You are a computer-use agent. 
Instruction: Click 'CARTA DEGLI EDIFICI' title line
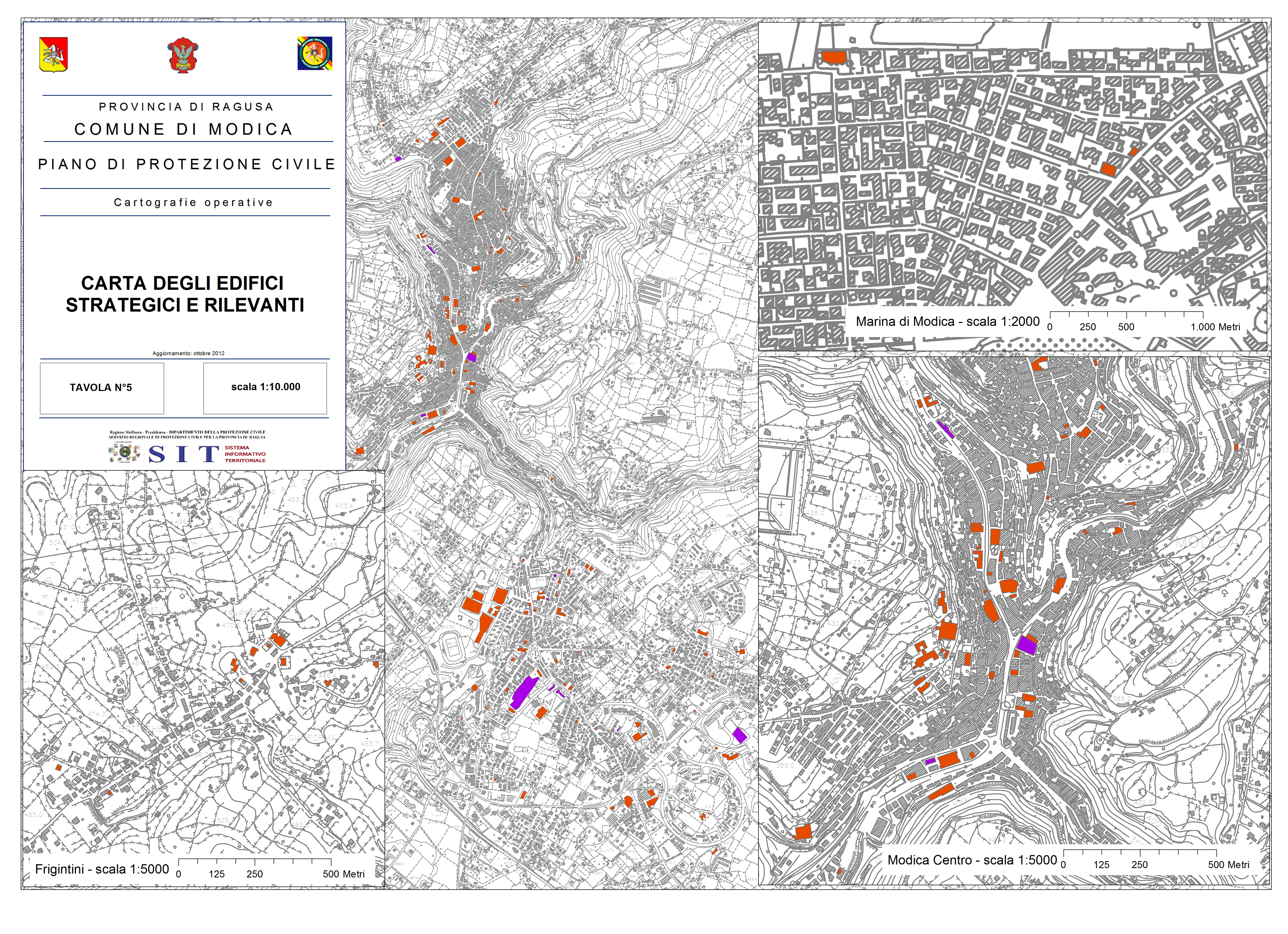point(182,283)
